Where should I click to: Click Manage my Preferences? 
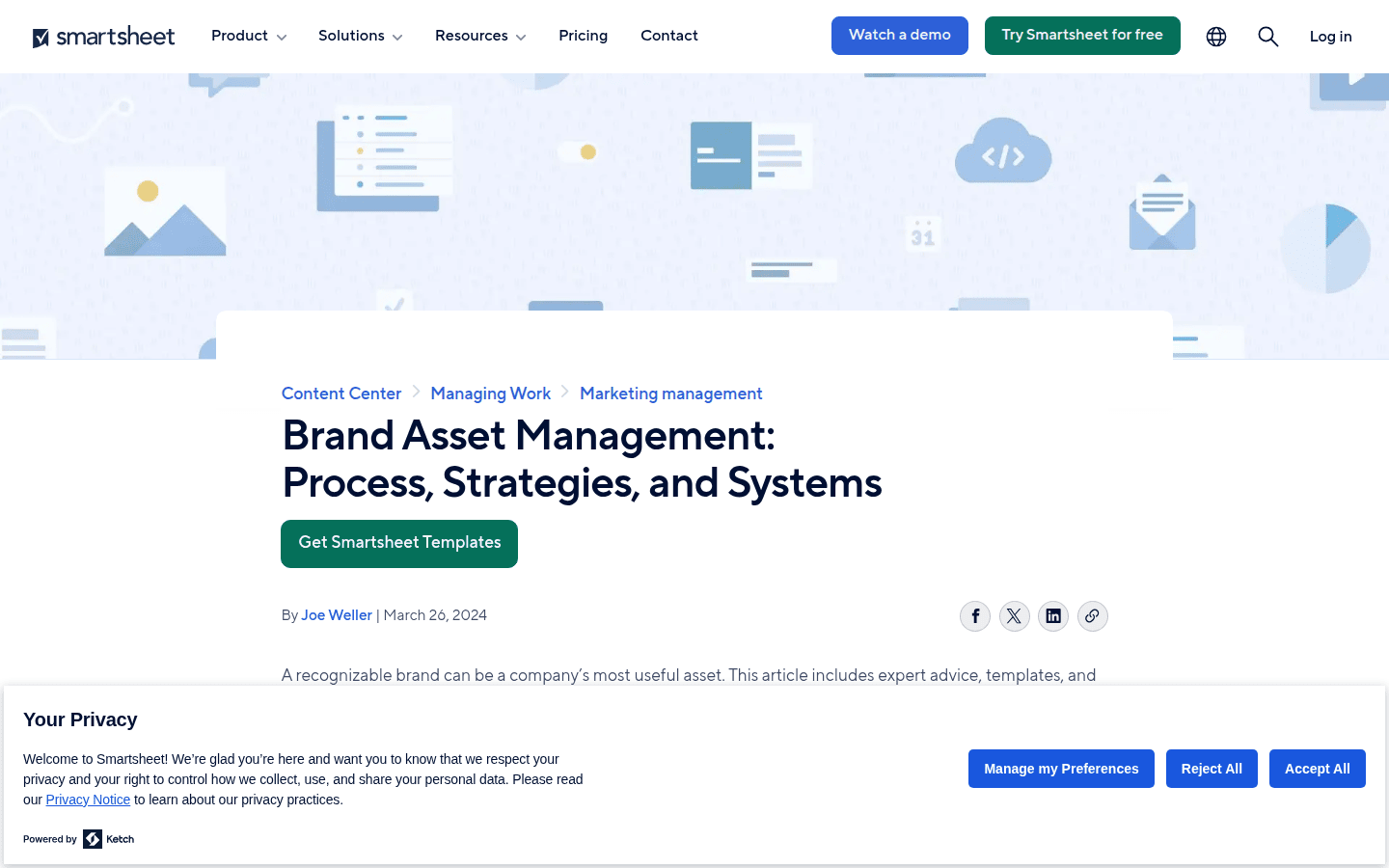coord(1061,769)
